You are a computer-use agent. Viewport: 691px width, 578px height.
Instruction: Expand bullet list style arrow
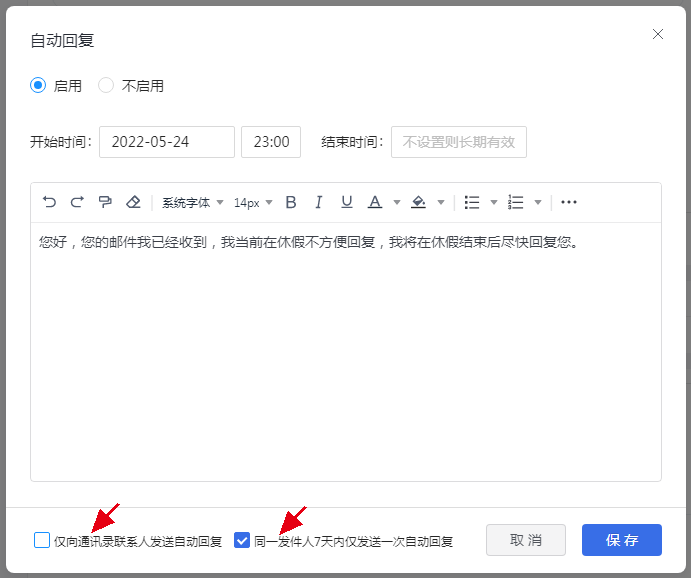pos(494,203)
